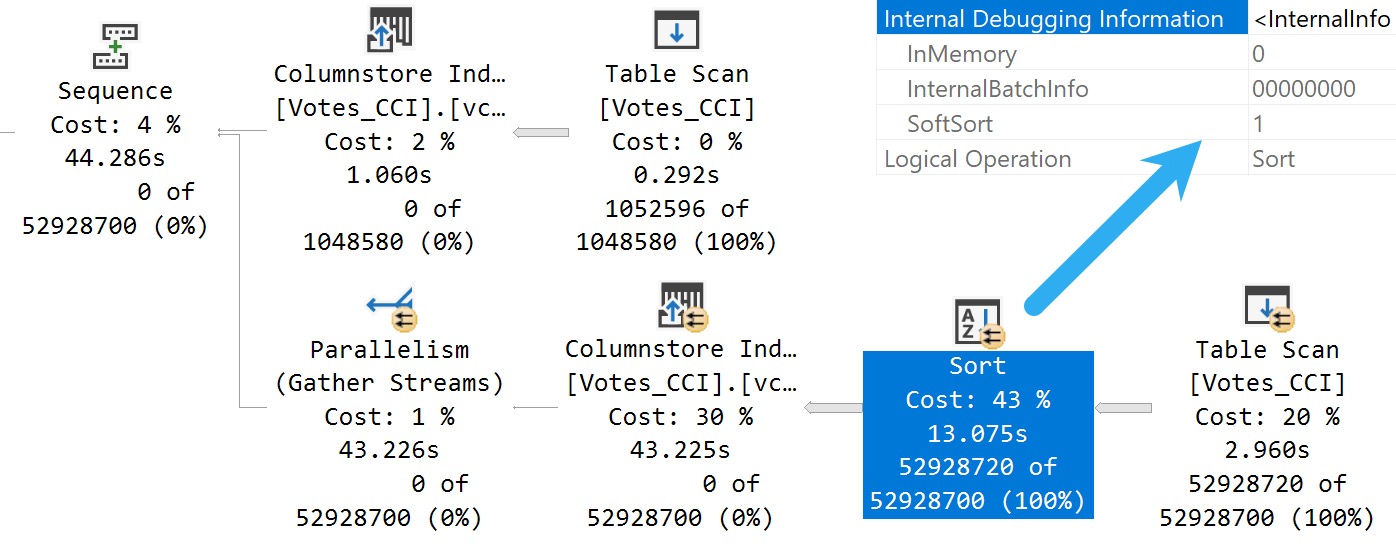Click the top Table Scan icon
Viewport: 1396px width, 554px height.
pos(676,31)
